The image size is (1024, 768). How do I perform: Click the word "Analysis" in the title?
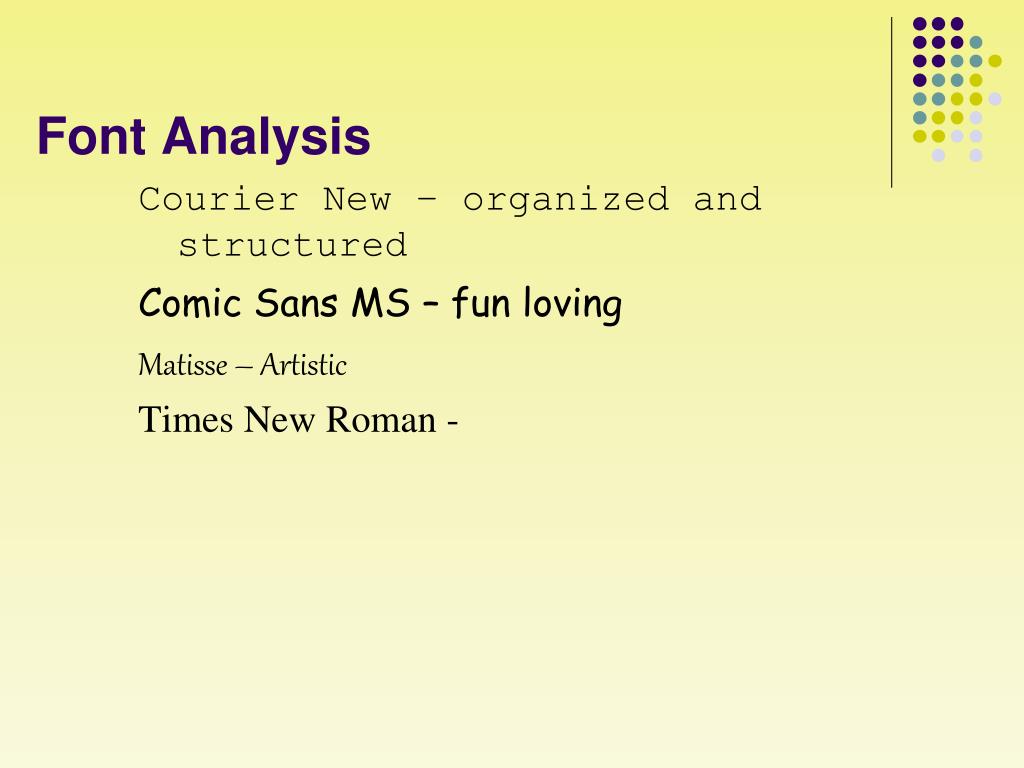(266, 138)
